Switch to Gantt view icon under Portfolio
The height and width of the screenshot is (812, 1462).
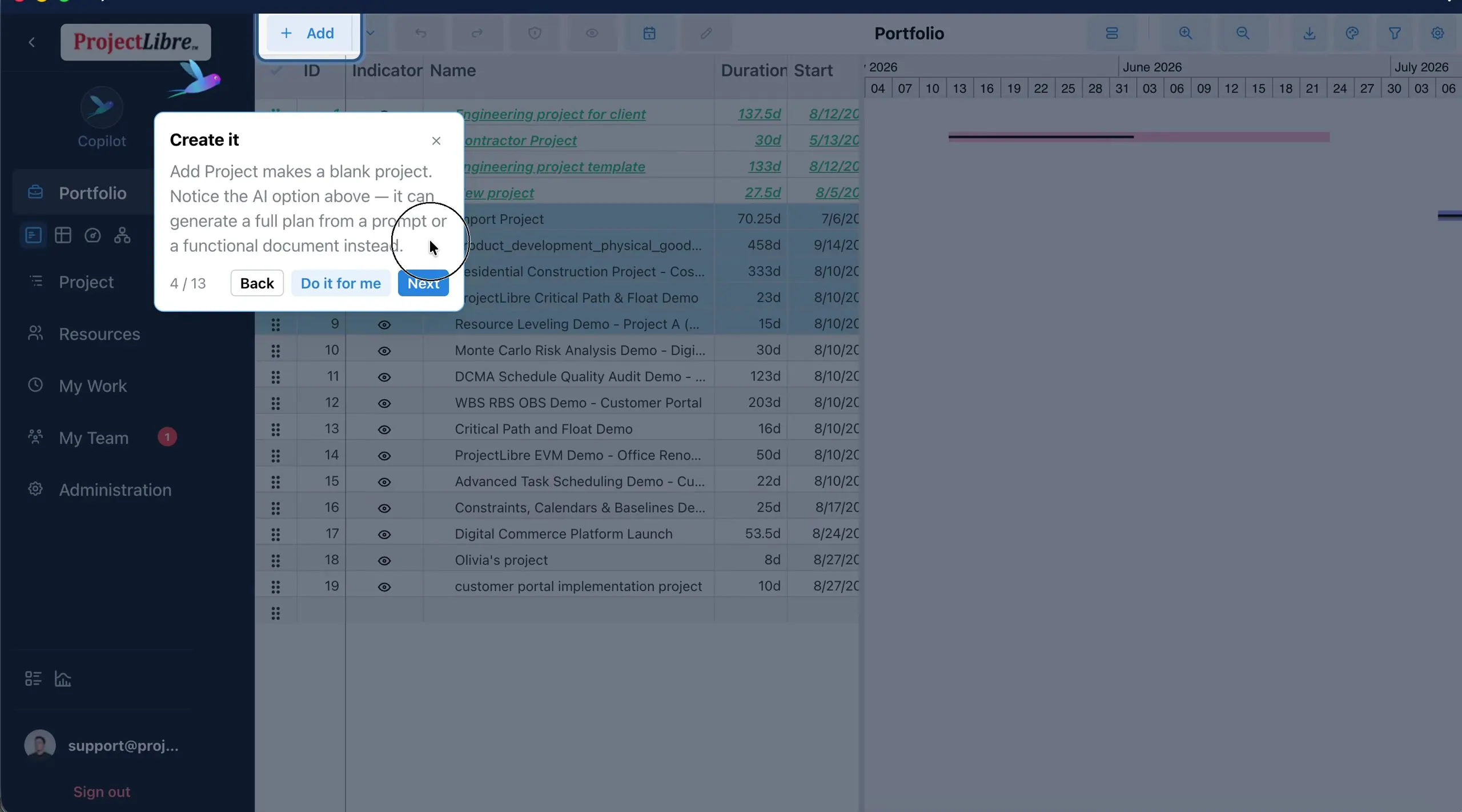point(33,235)
